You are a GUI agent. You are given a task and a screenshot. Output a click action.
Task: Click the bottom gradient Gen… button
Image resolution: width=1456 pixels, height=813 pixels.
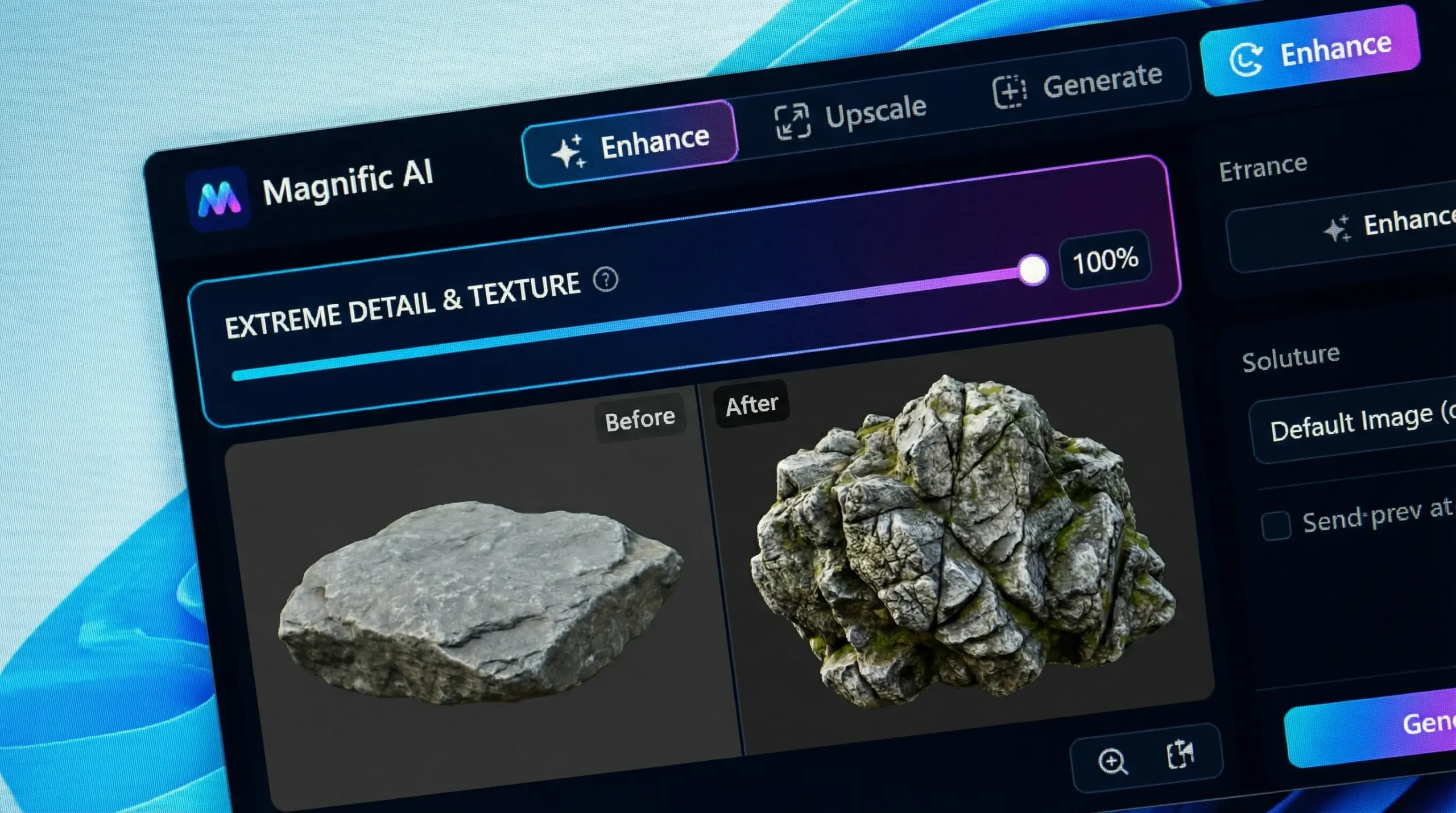click(x=1371, y=728)
